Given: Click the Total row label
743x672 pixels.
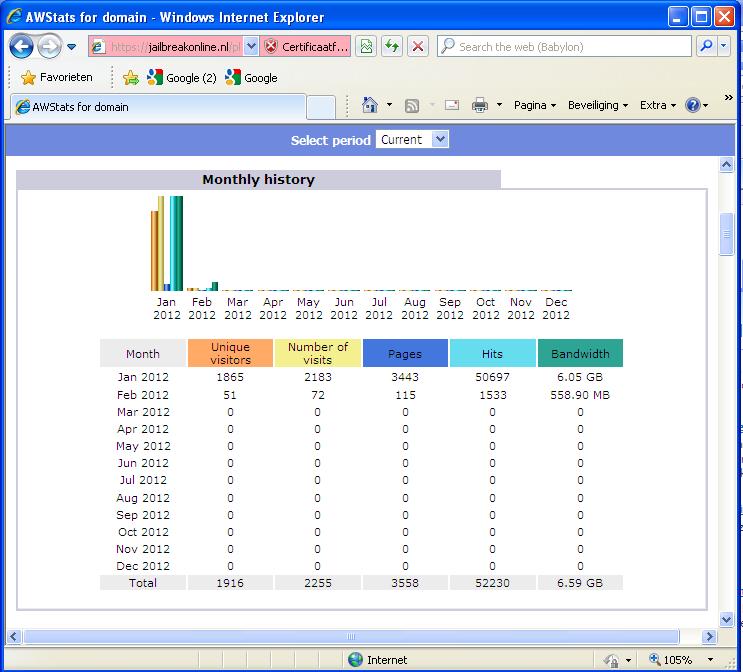Looking at the screenshot, I should coord(143,583).
